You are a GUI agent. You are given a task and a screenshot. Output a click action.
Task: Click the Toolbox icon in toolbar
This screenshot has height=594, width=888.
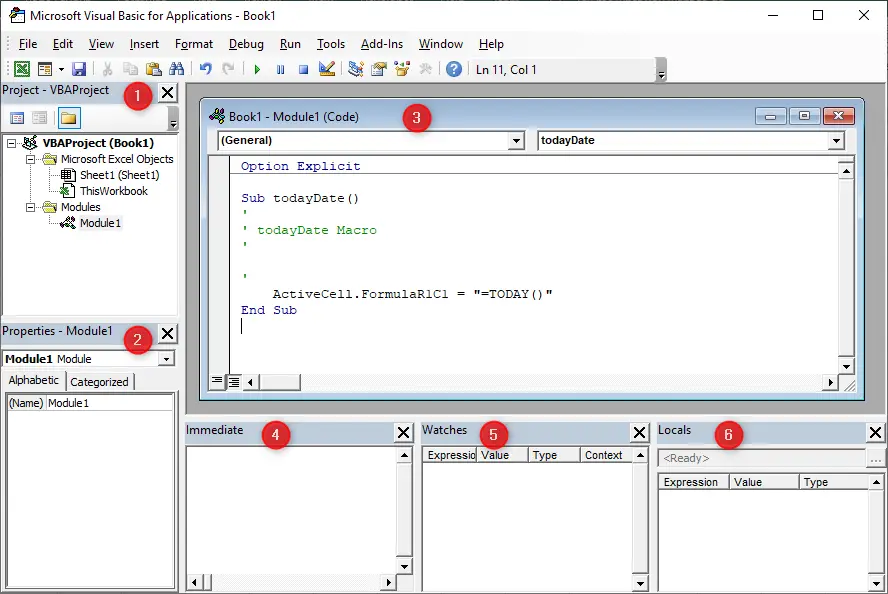click(425, 69)
